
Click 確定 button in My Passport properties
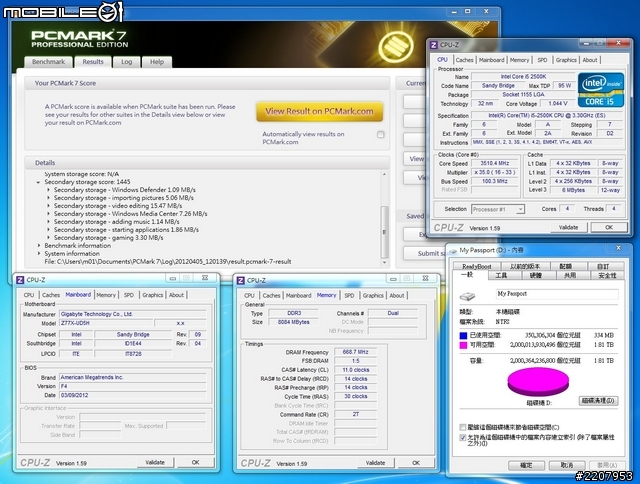527,465
